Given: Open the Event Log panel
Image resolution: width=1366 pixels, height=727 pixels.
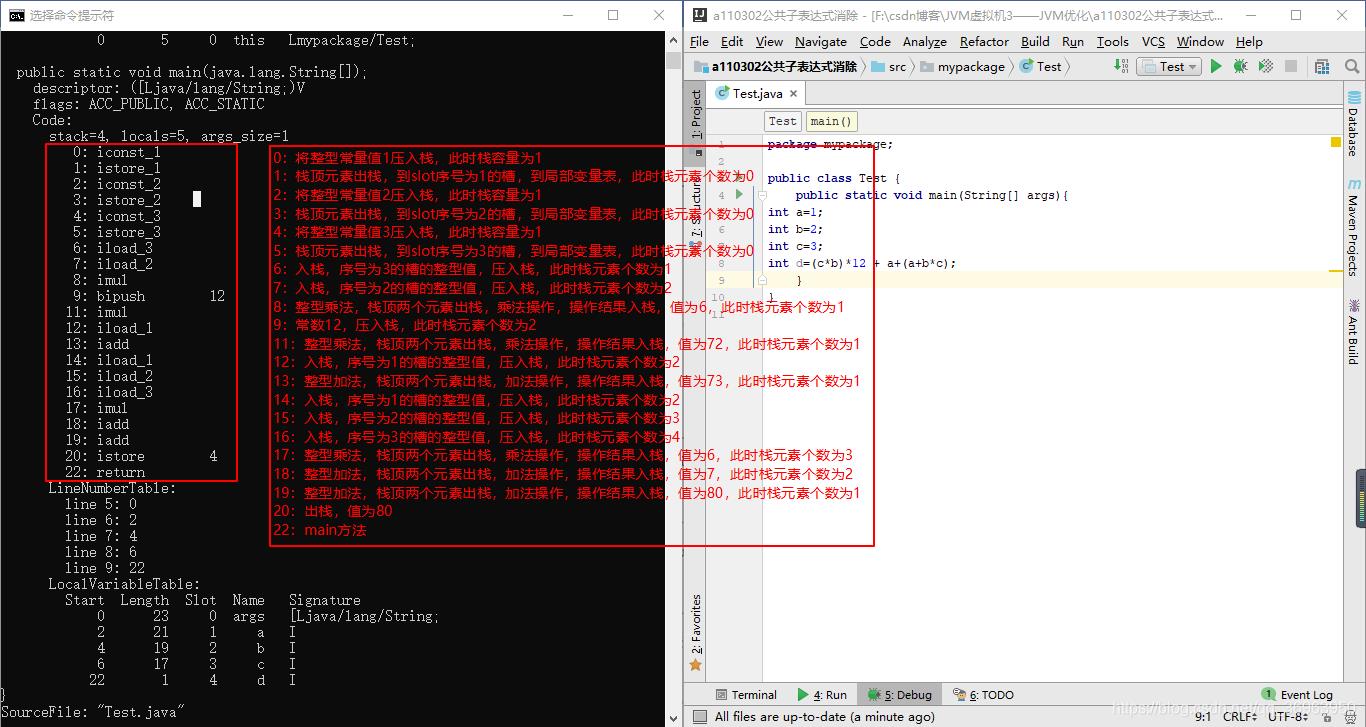Looking at the screenshot, I should (1297, 694).
